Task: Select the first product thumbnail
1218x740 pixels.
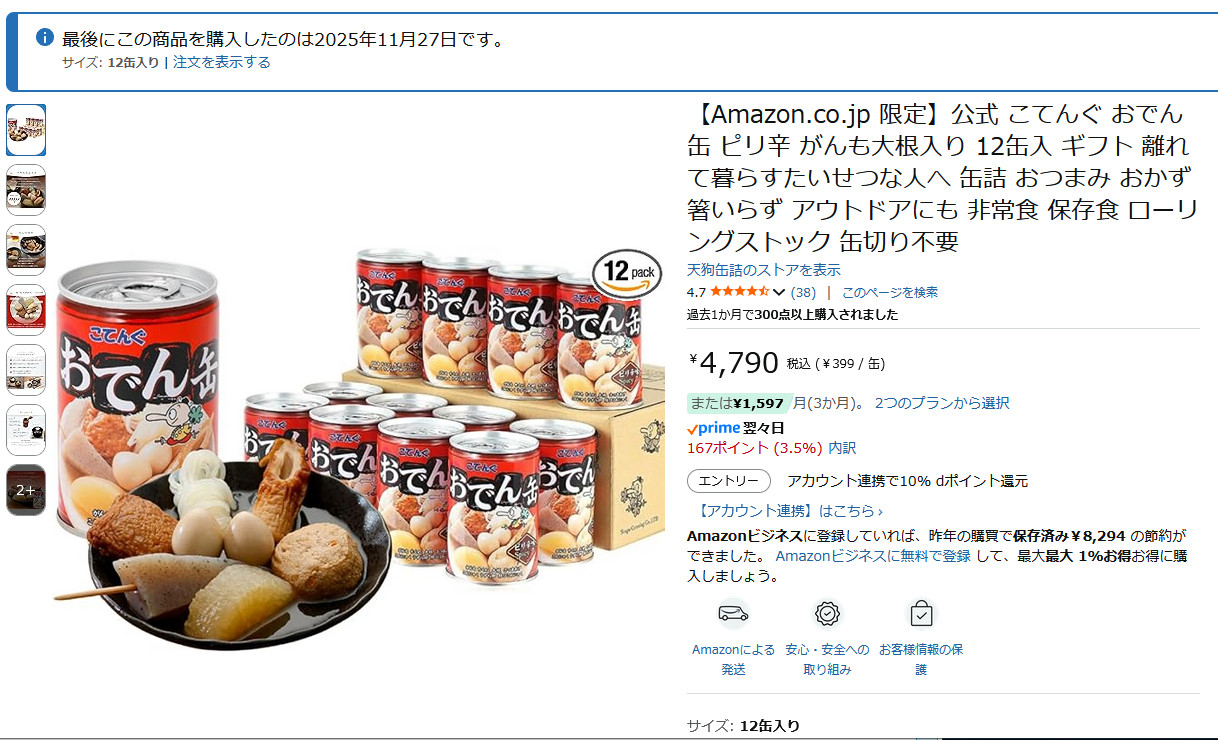Action: pos(26,130)
